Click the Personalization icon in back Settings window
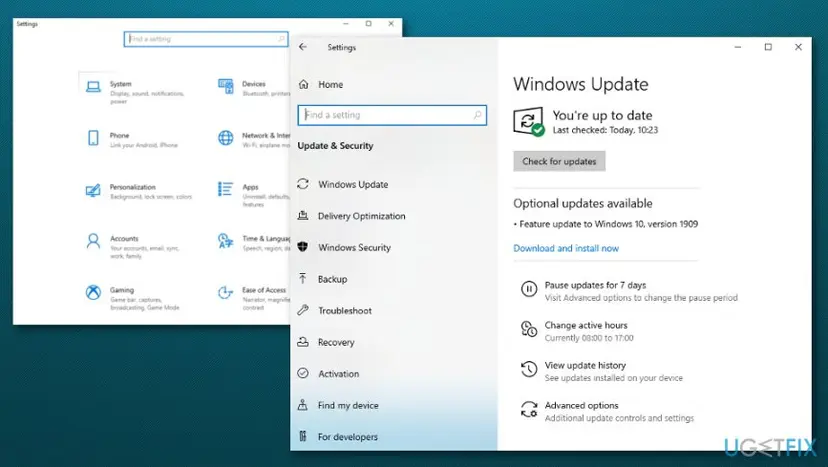This screenshot has height=467, width=828. pyautogui.click(x=93, y=190)
